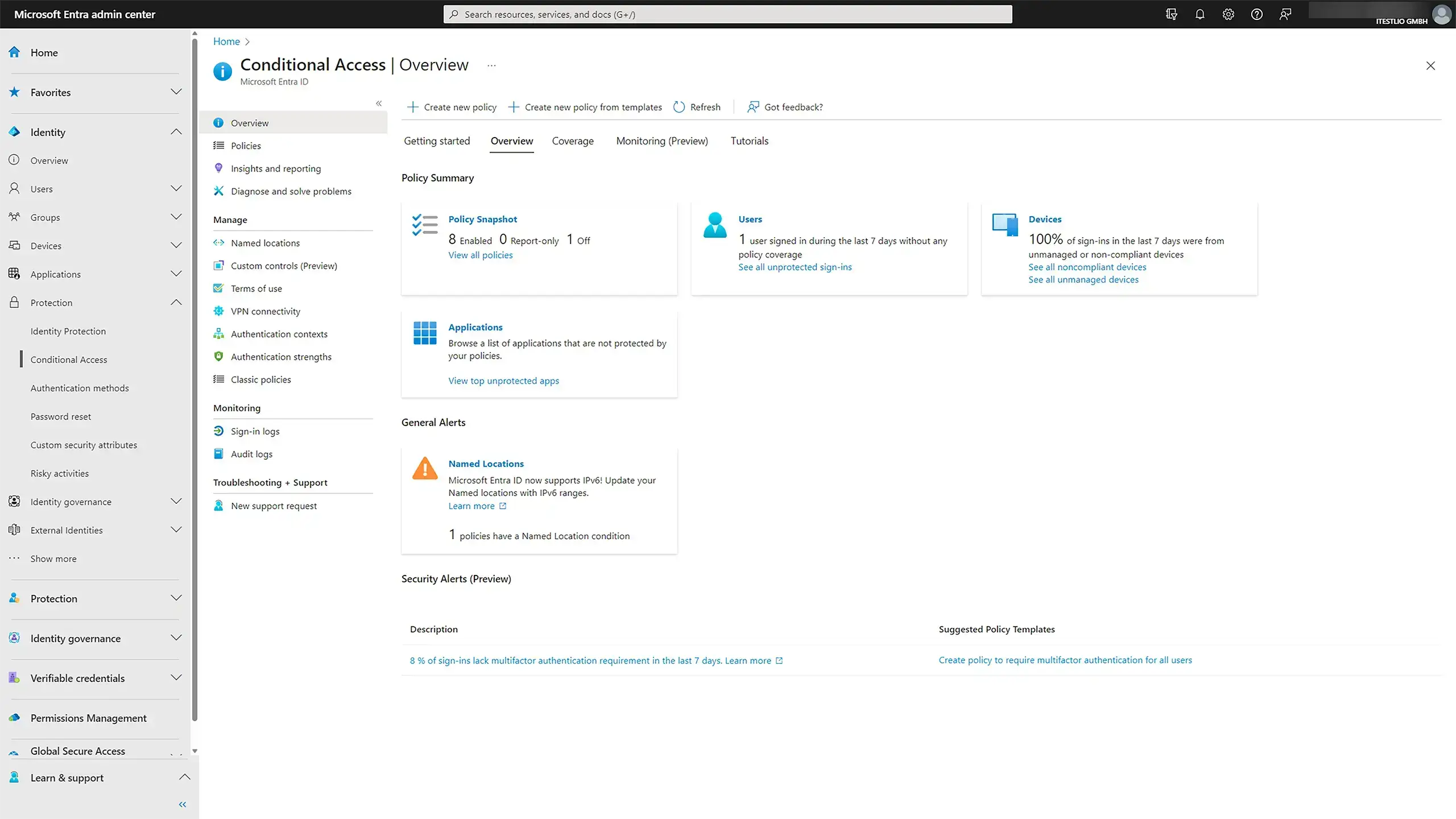The height and width of the screenshot is (819, 1456).
Task: Click the Groups icon in sidebar
Action: tap(14, 217)
